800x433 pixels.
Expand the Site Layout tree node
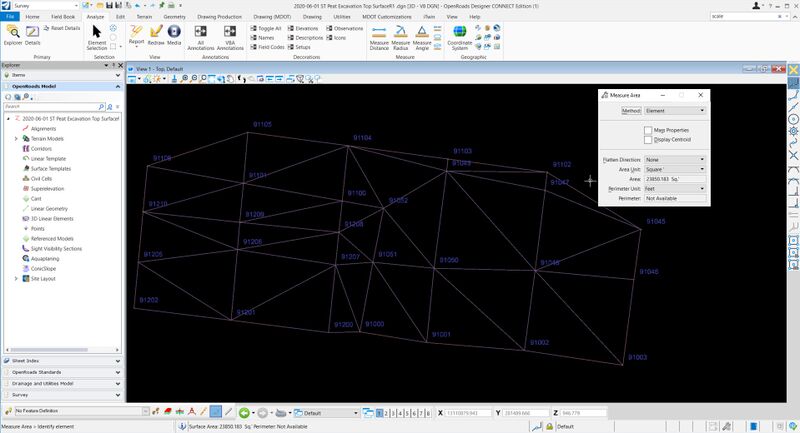pyautogui.click(x=16, y=279)
